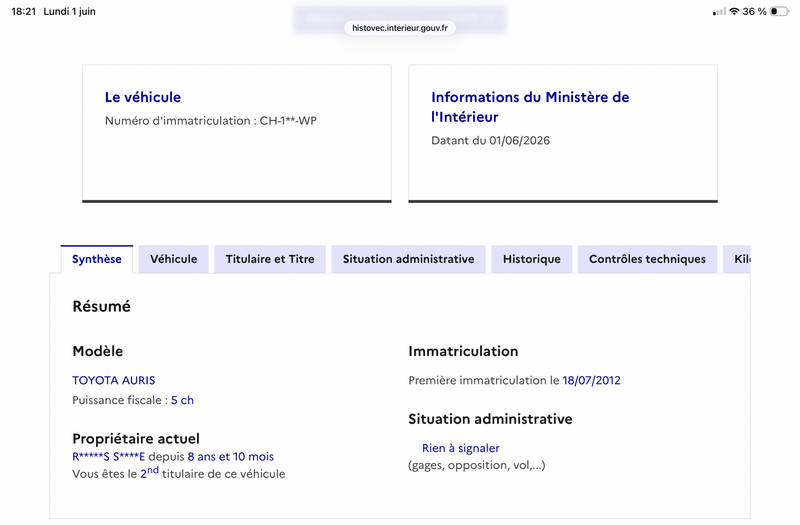
Task: Click the TOYOTA AURIS model name
Action: pyautogui.click(x=114, y=380)
